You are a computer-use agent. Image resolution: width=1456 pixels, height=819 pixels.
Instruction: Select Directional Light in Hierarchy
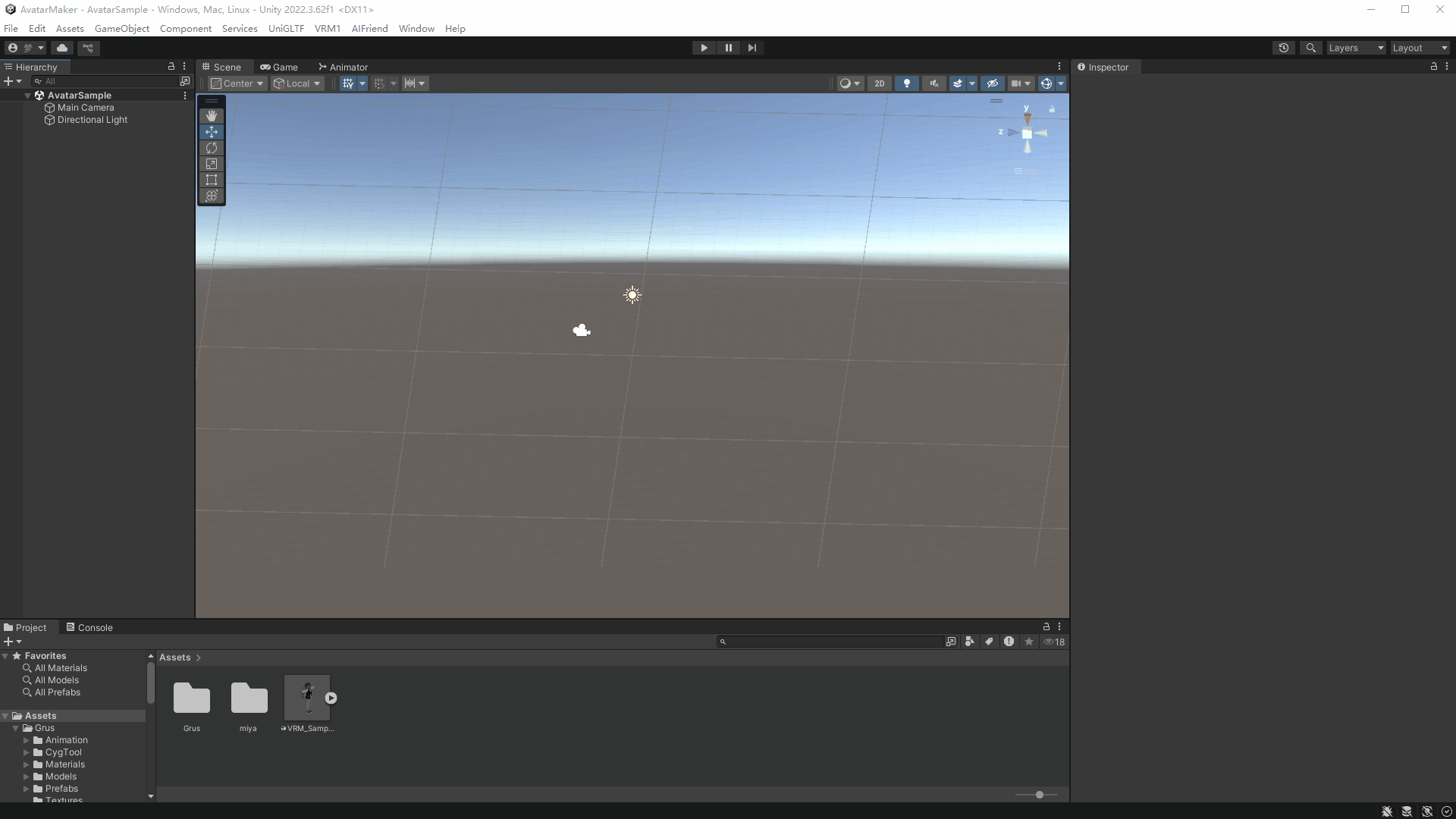coord(92,120)
